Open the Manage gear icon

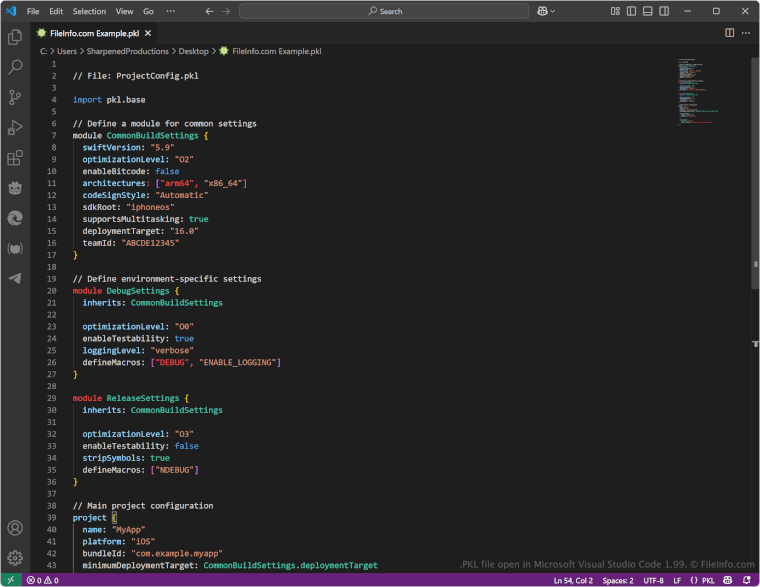tap(15, 558)
